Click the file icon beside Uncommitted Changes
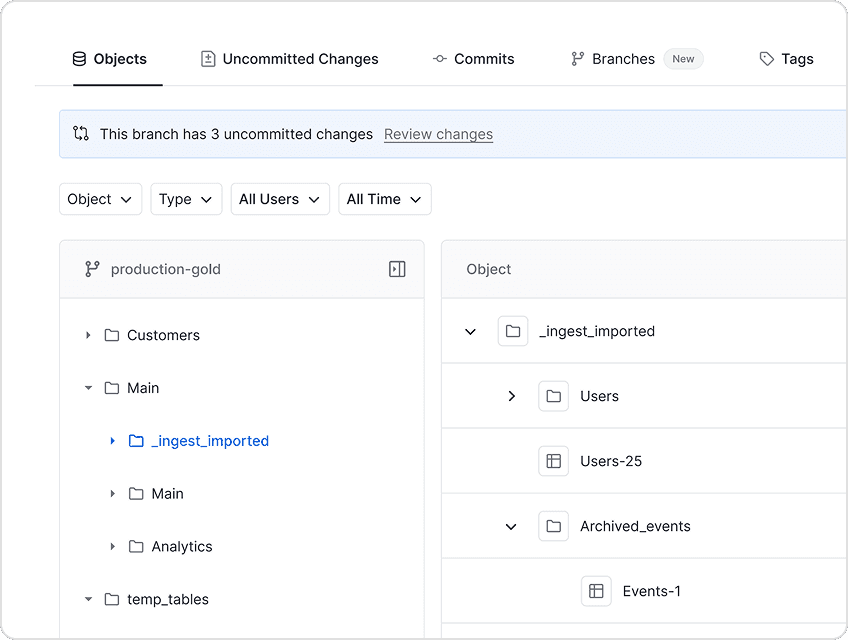Screen dimensions: 848x640 [207, 58]
